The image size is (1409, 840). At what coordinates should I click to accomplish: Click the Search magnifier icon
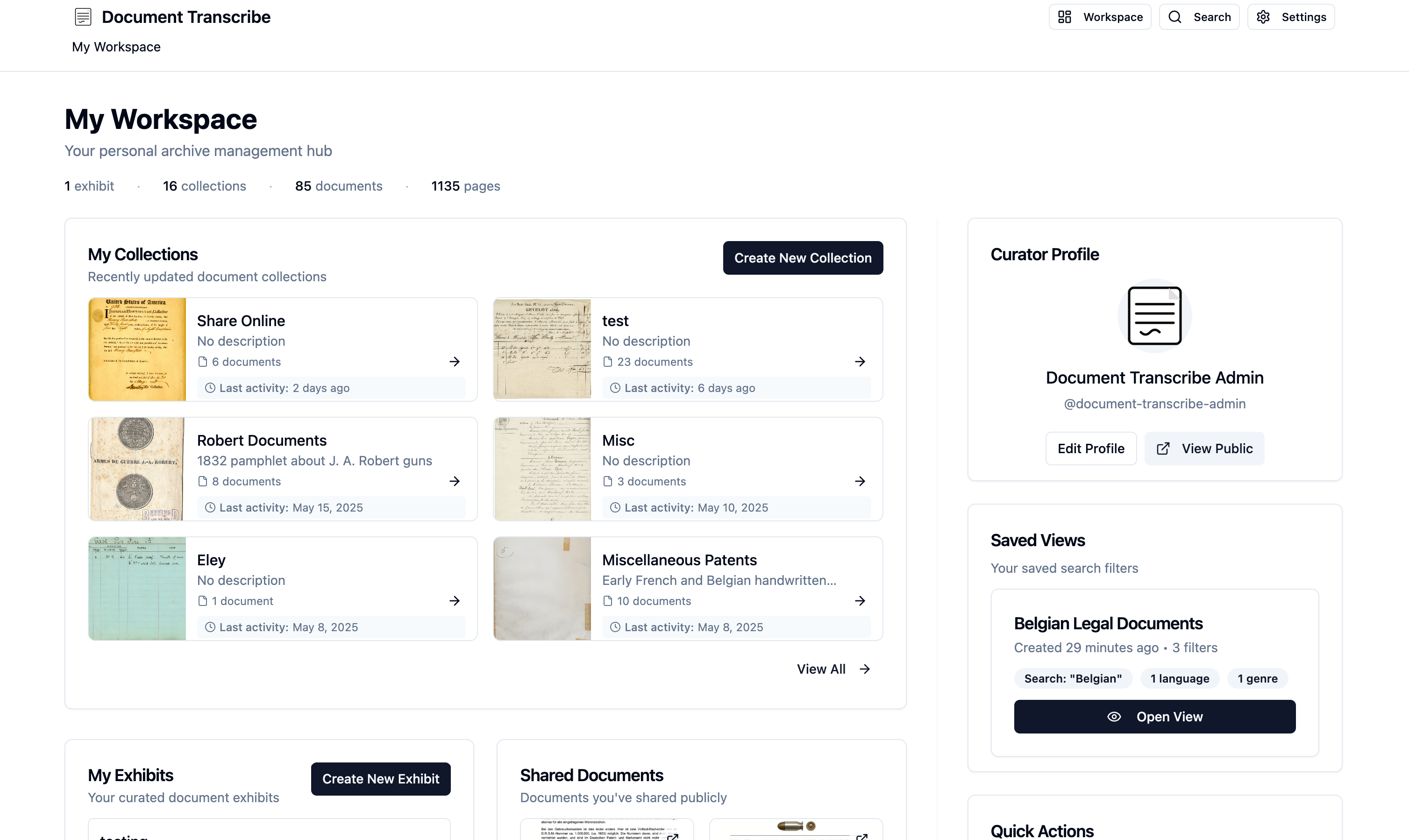(1175, 17)
